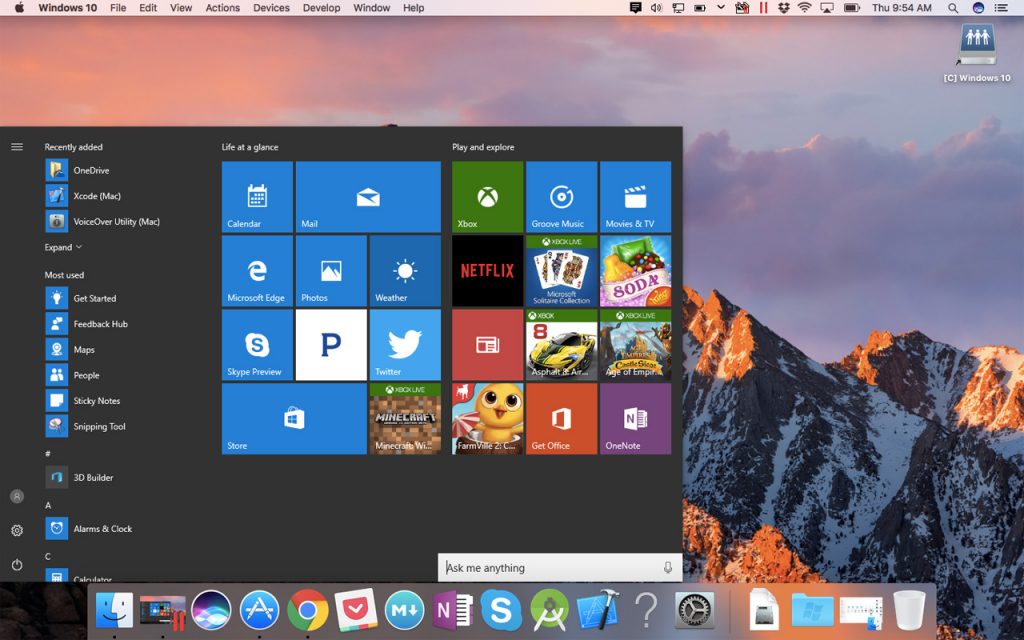Launch Siri from the Dock

(x=211, y=610)
